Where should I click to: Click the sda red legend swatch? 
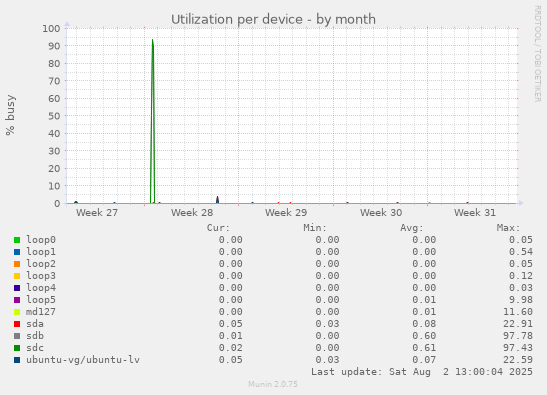click(17, 324)
